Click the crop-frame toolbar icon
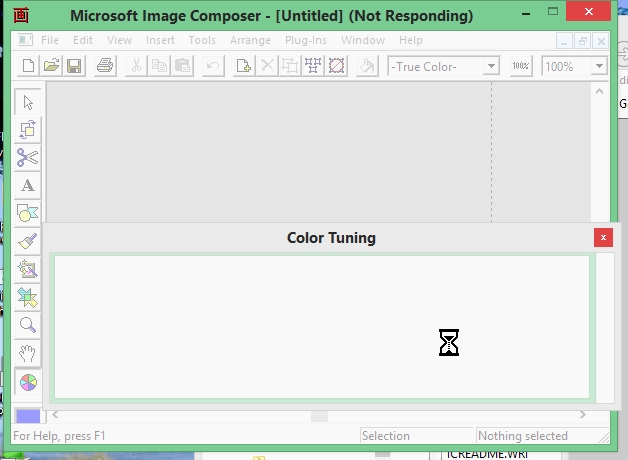Image resolution: width=628 pixels, height=460 pixels. click(x=290, y=66)
